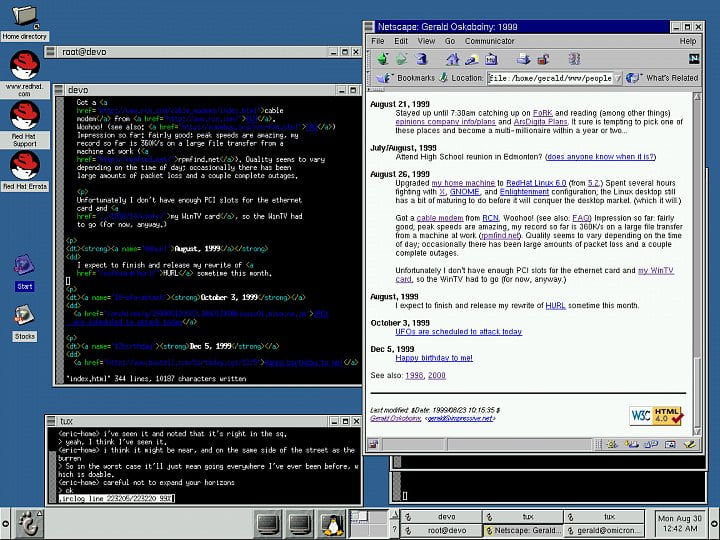Viewport: 720px width, 540px height.
Task: Open the Start desktop icon
Action: click(24, 272)
